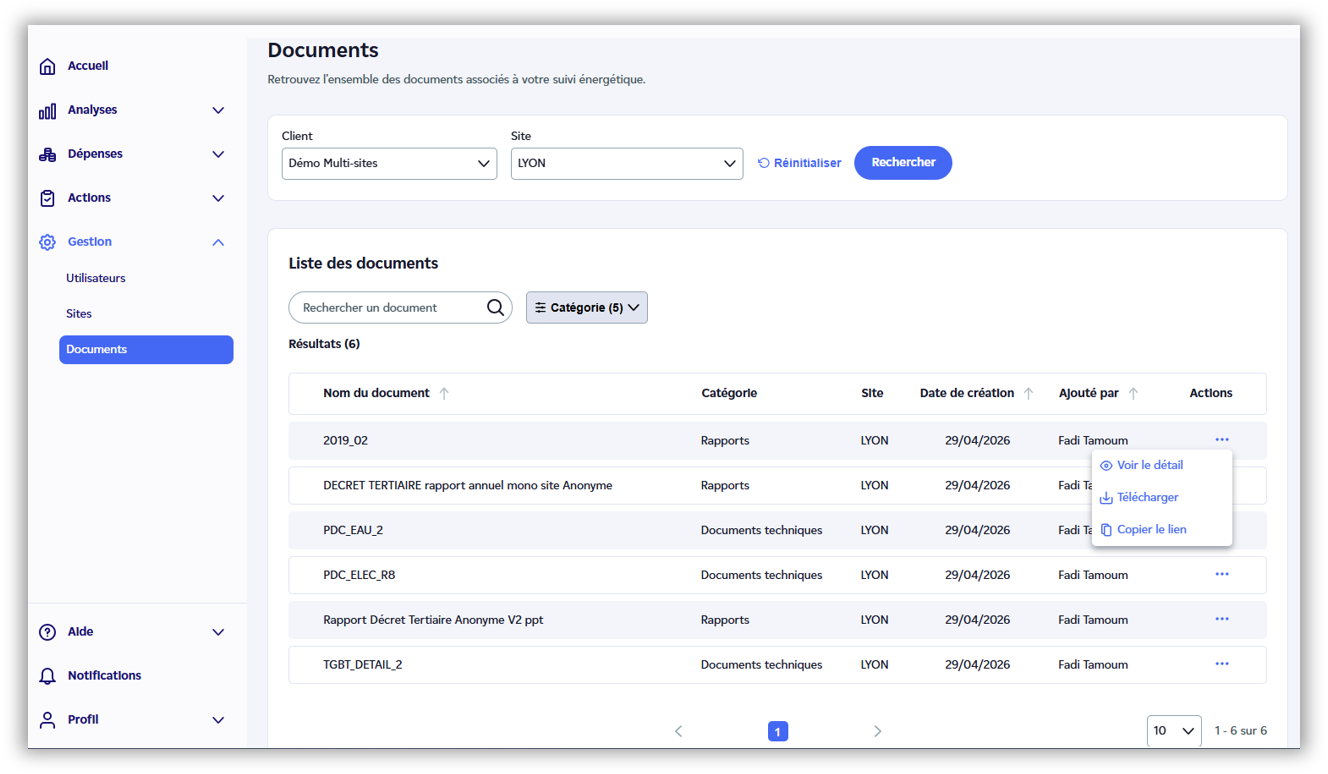Click the Catégorie column header
This screenshot has width=1328, height=774.
click(x=729, y=394)
